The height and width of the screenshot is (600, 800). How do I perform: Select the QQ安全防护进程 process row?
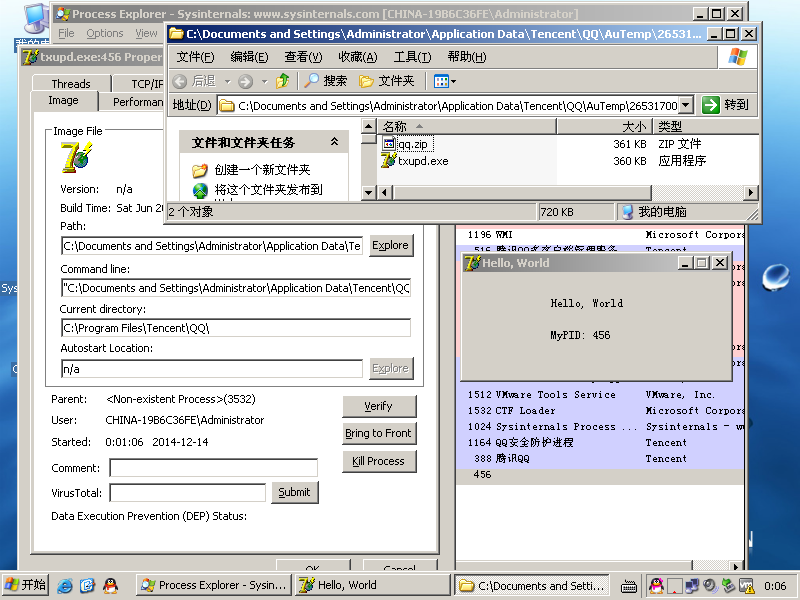[x=600, y=442]
